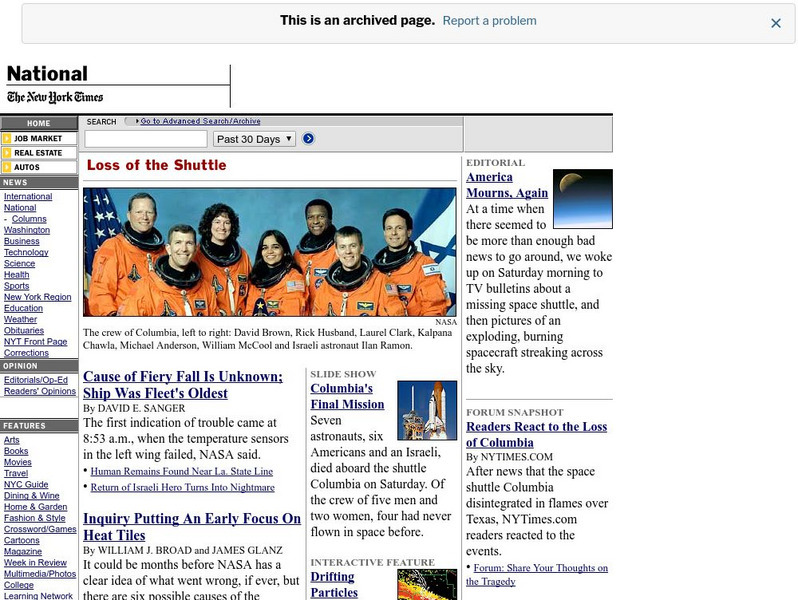Open the Books features link

[16, 451]
